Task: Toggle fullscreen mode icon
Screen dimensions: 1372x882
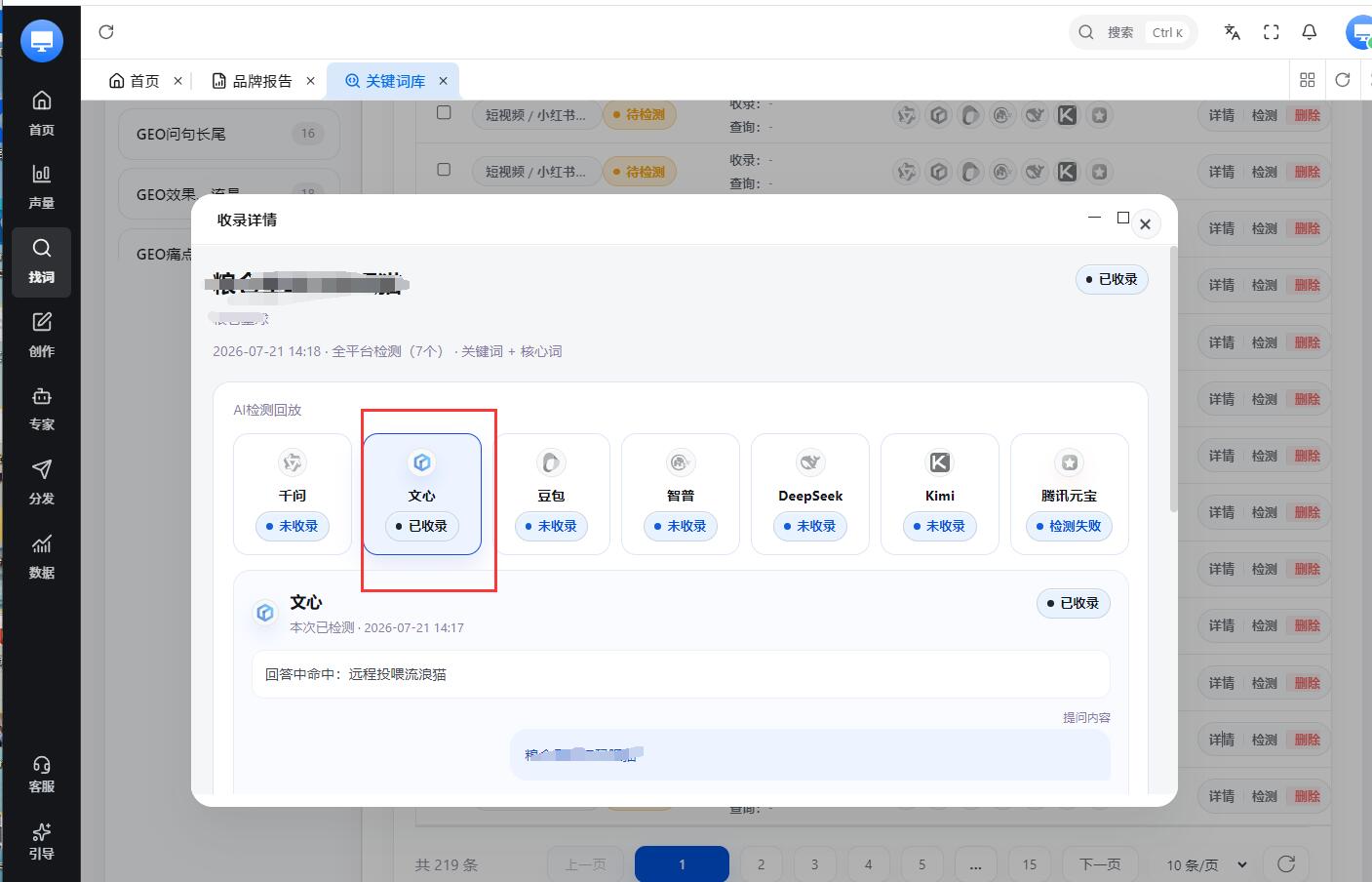Action: point(1271,32)
